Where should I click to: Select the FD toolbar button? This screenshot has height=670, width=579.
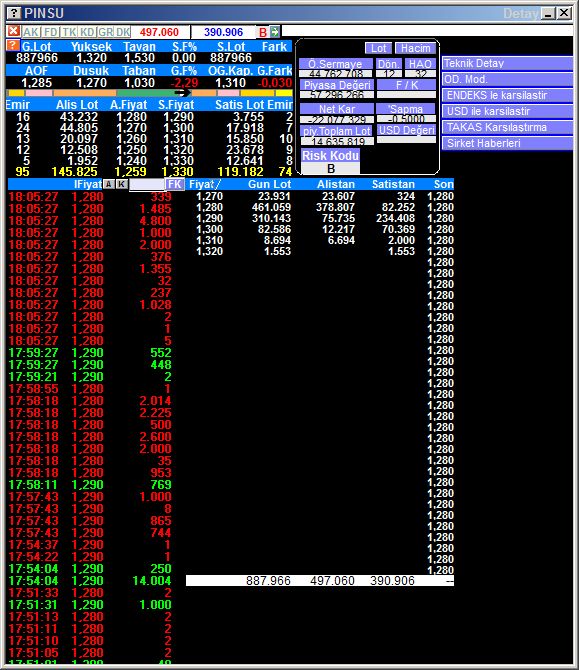click(50, 32)
